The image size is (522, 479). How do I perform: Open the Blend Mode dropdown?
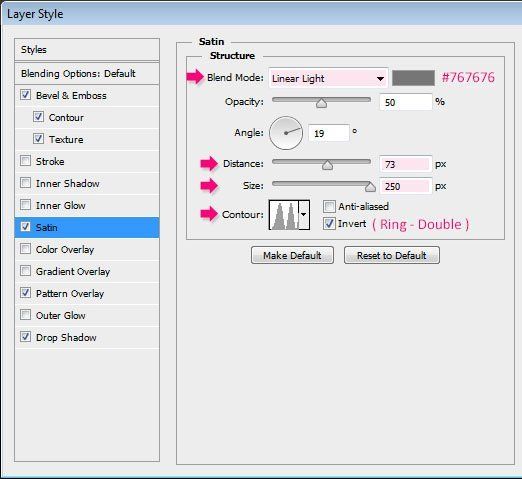328,78
